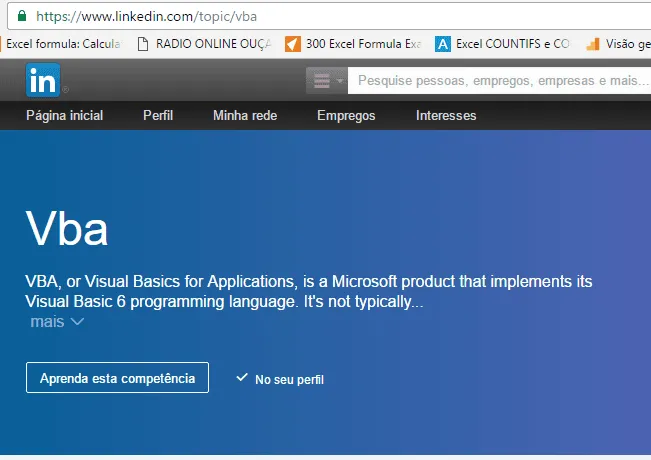Click the VBA description paragraph text

[x=308, y=291]
